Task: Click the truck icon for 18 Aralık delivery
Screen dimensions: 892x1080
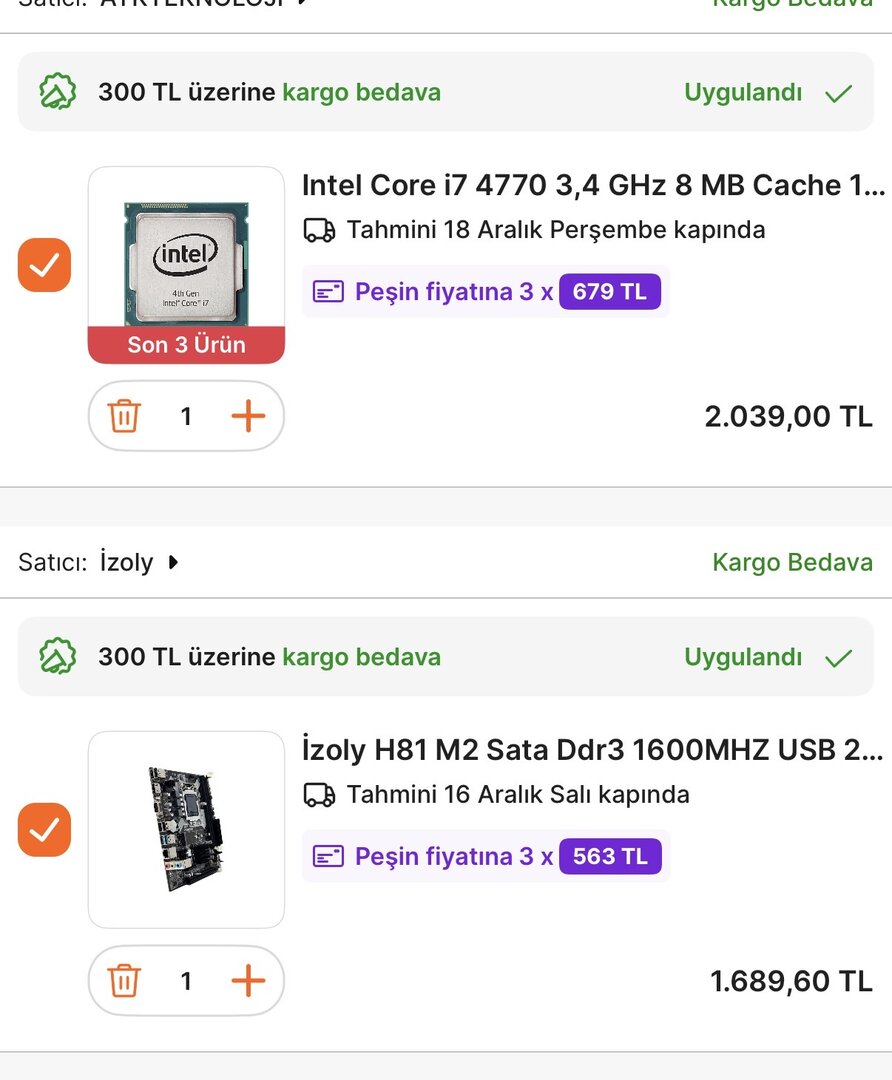Action: click(319, 230)
